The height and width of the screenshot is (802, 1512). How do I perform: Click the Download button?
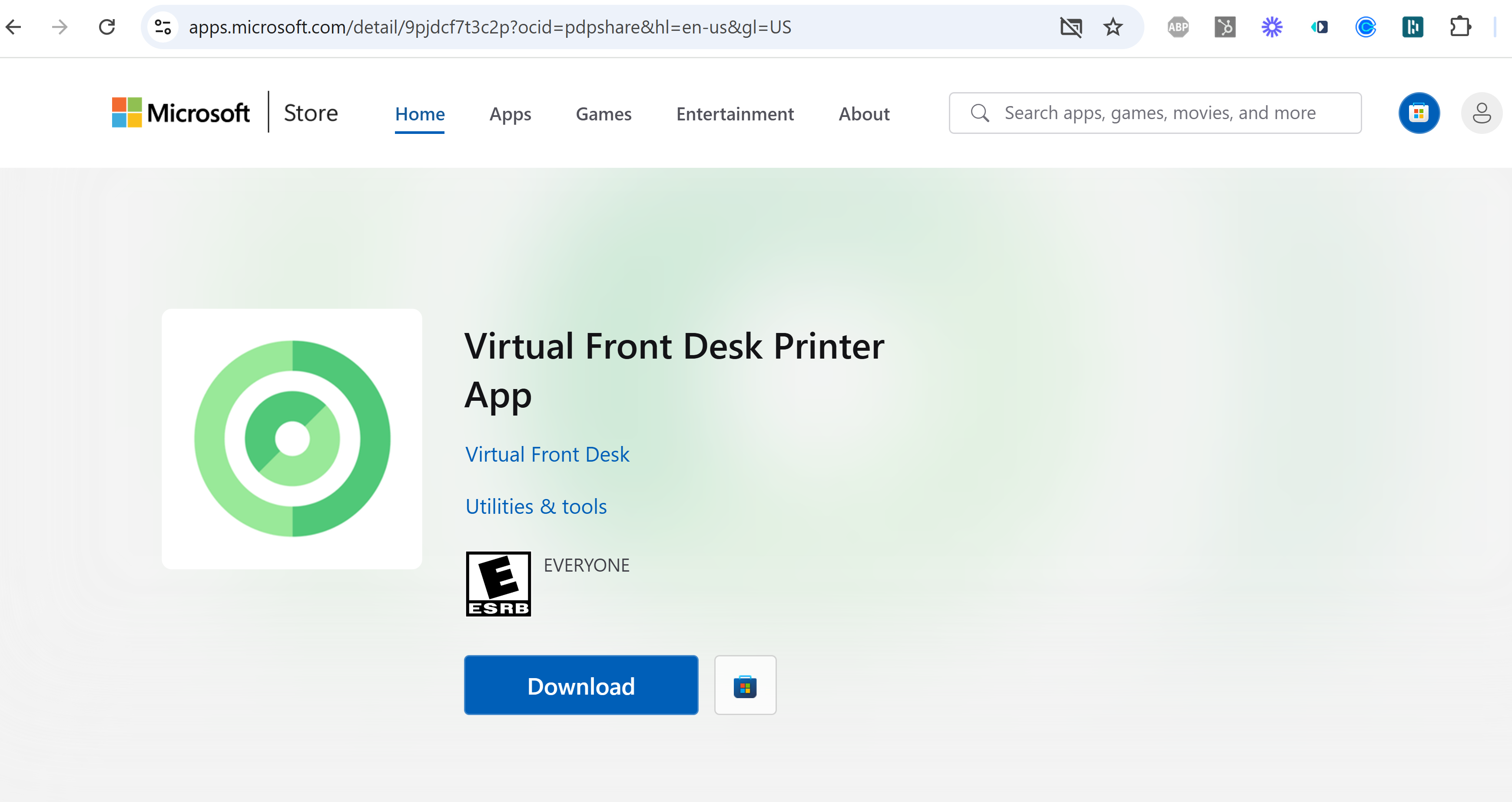pyautogui.click(x=581, y=685)
